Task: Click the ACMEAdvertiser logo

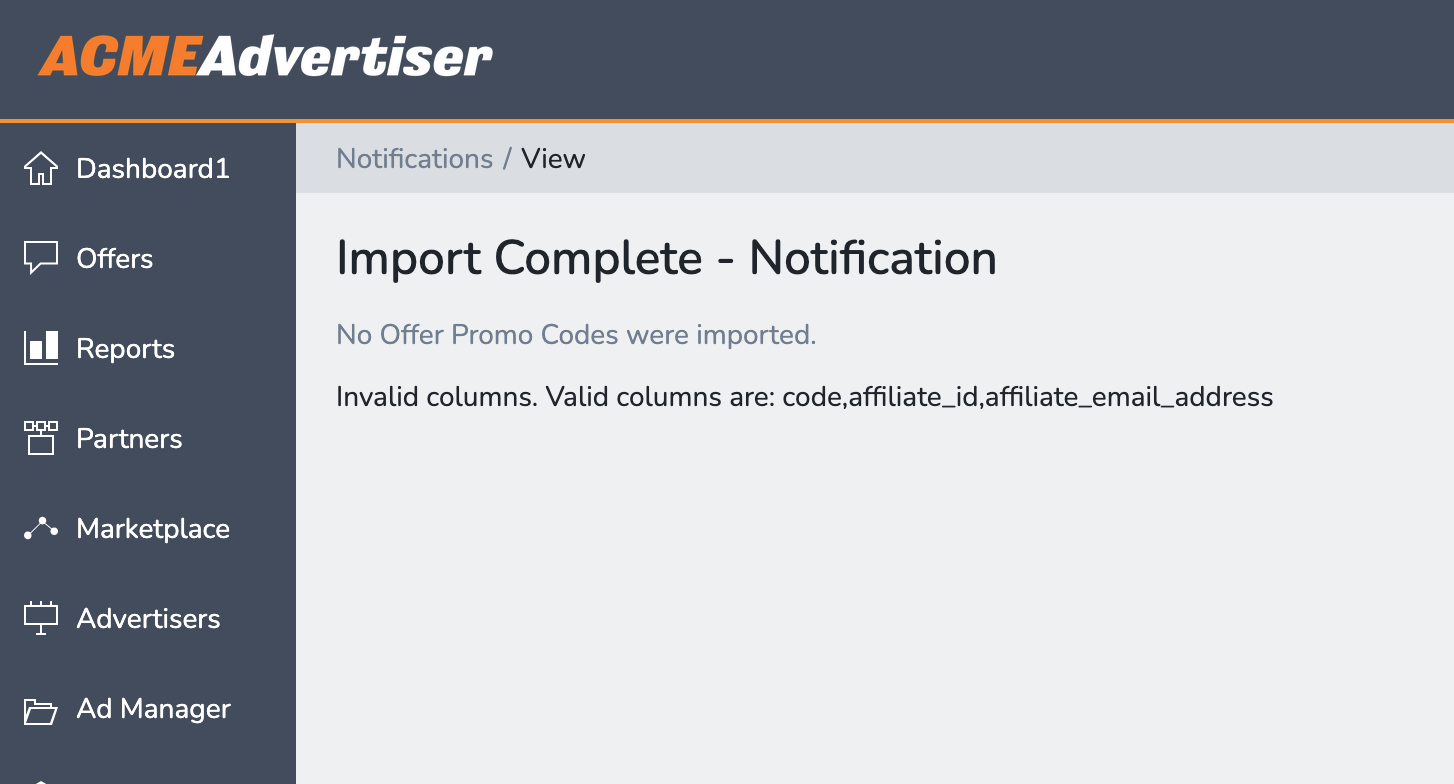Action: tap(265, 57)
